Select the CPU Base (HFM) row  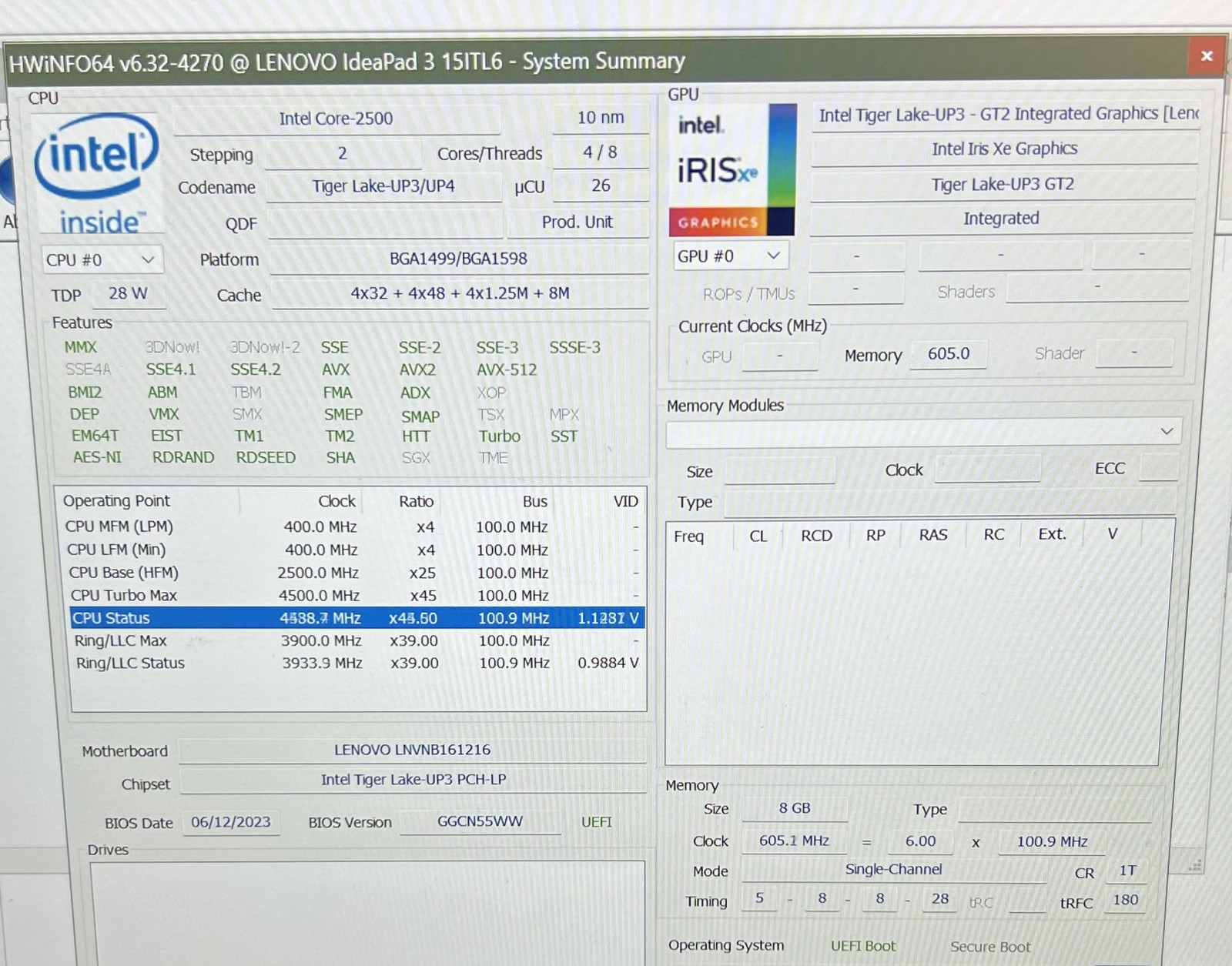[355, 573]
